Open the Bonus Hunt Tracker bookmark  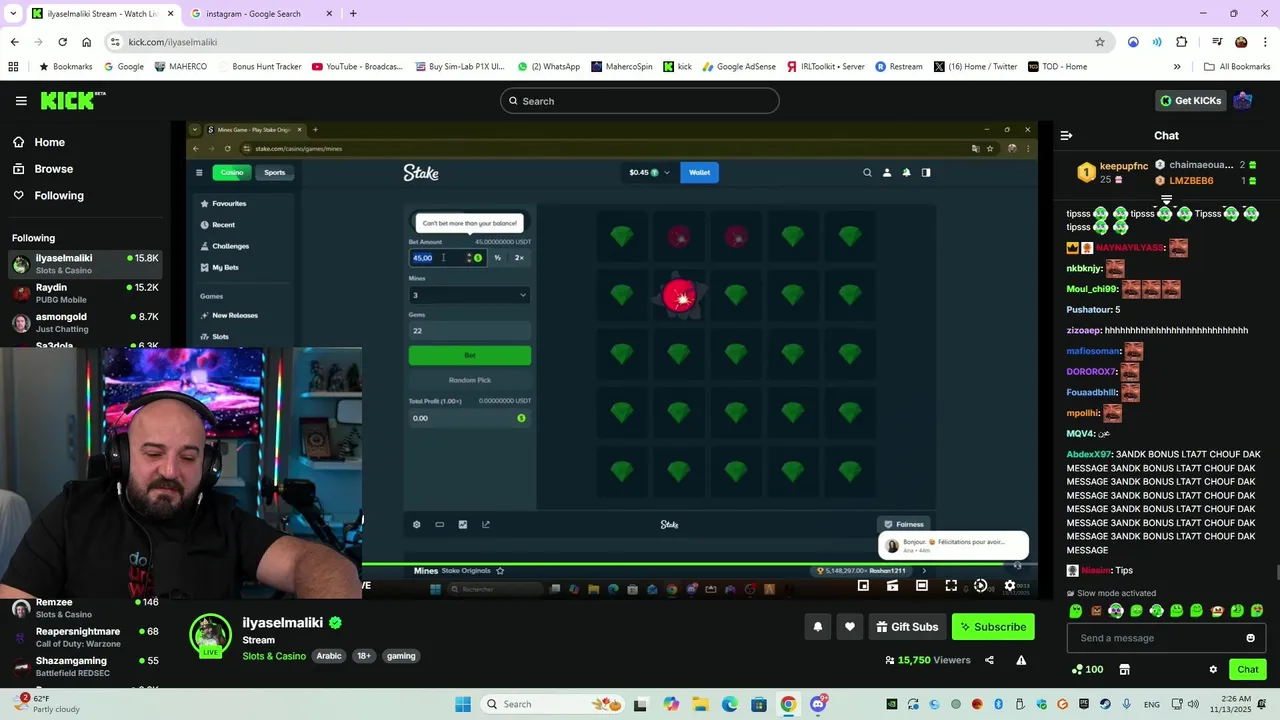(x=259, y=67)
